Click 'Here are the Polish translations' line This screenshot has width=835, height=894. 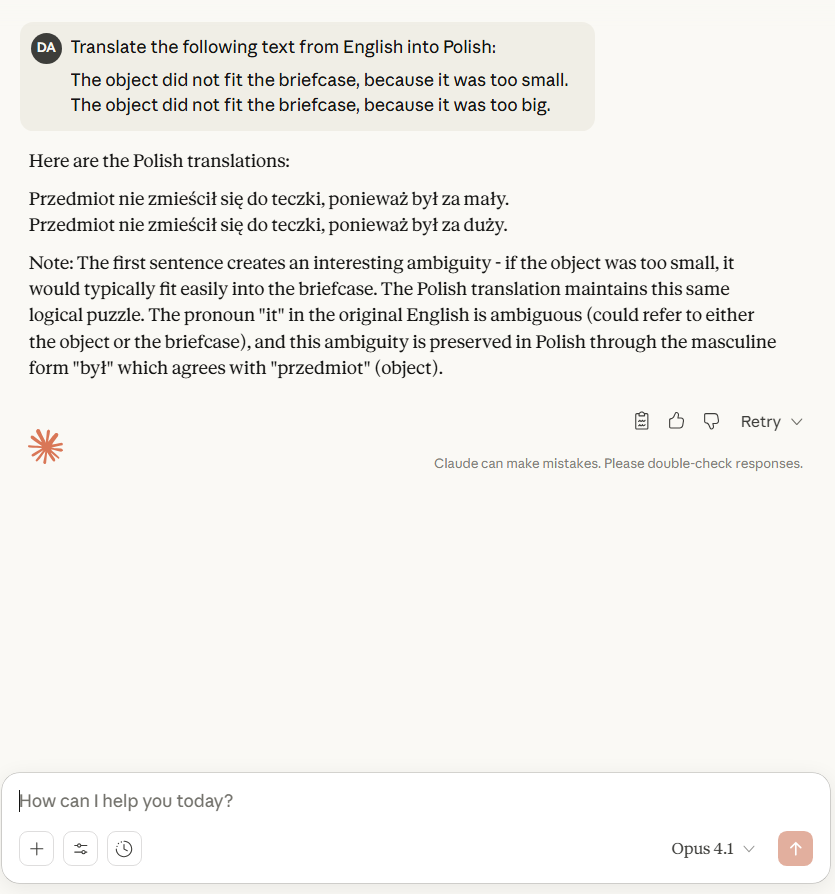[x=159, y=161]
